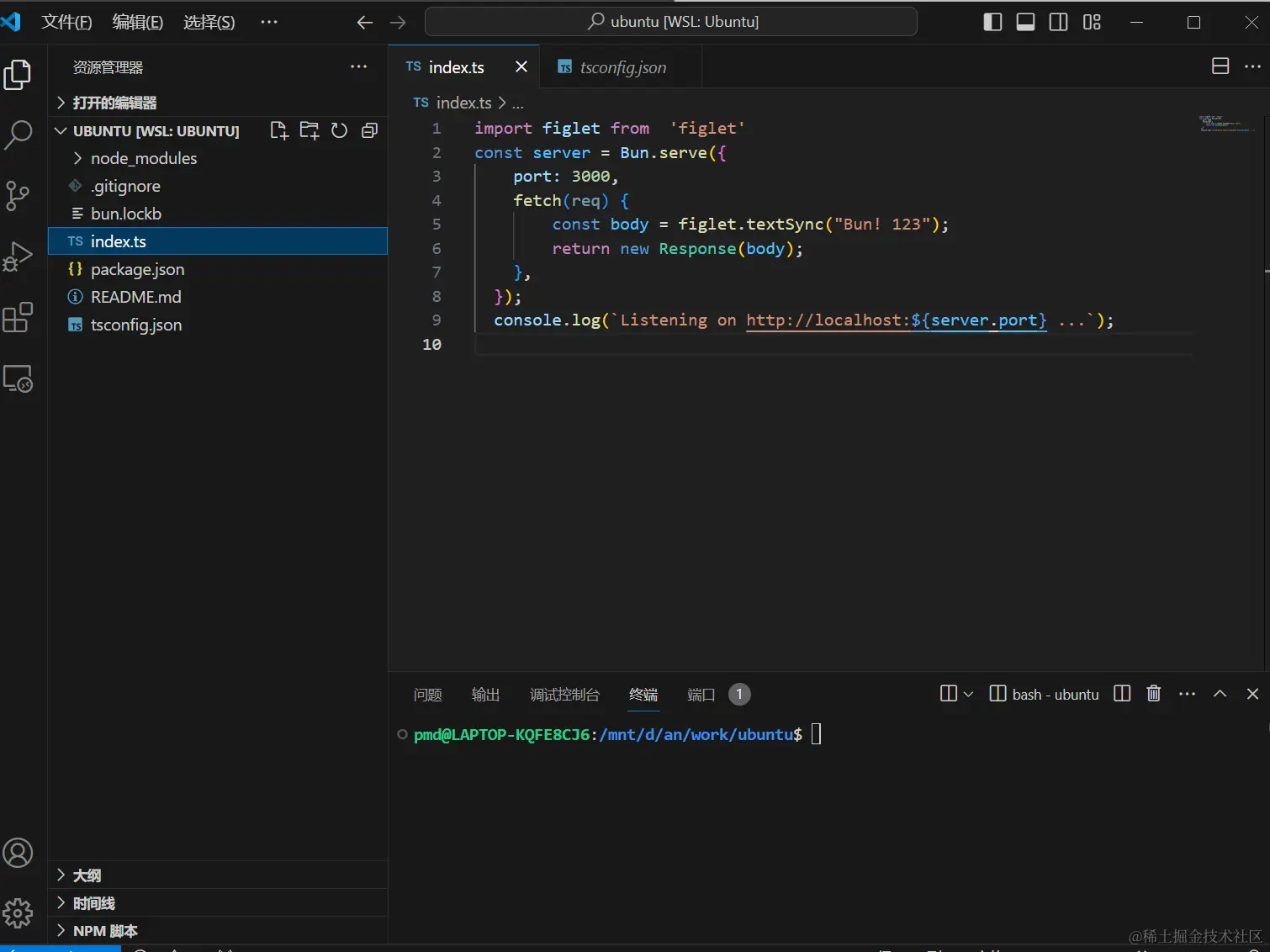
Task: Open explorer panel more actions menu
Action: (359, 66)
